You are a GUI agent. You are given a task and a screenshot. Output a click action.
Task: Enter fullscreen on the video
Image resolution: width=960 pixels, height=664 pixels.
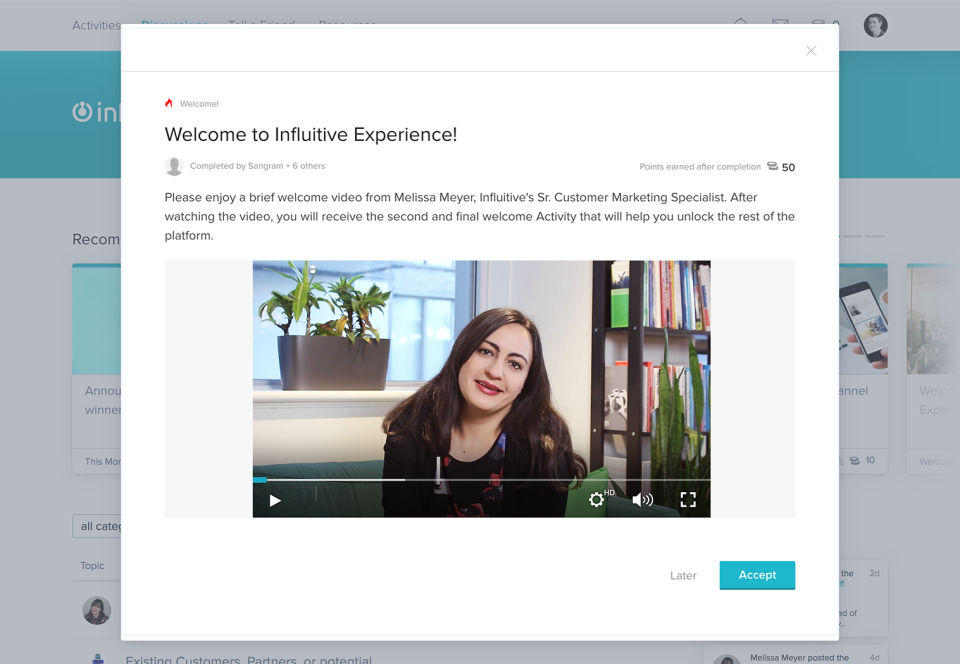(x=688, y=499)
